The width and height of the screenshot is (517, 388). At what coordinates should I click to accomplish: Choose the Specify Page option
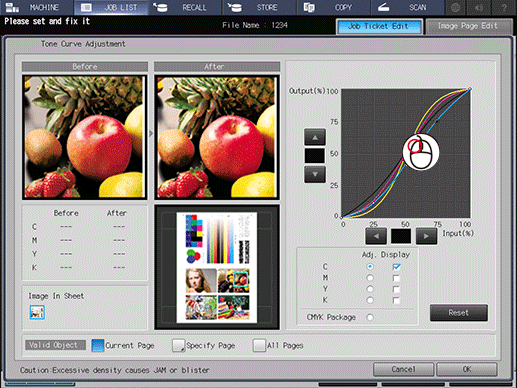pos(204,345)
